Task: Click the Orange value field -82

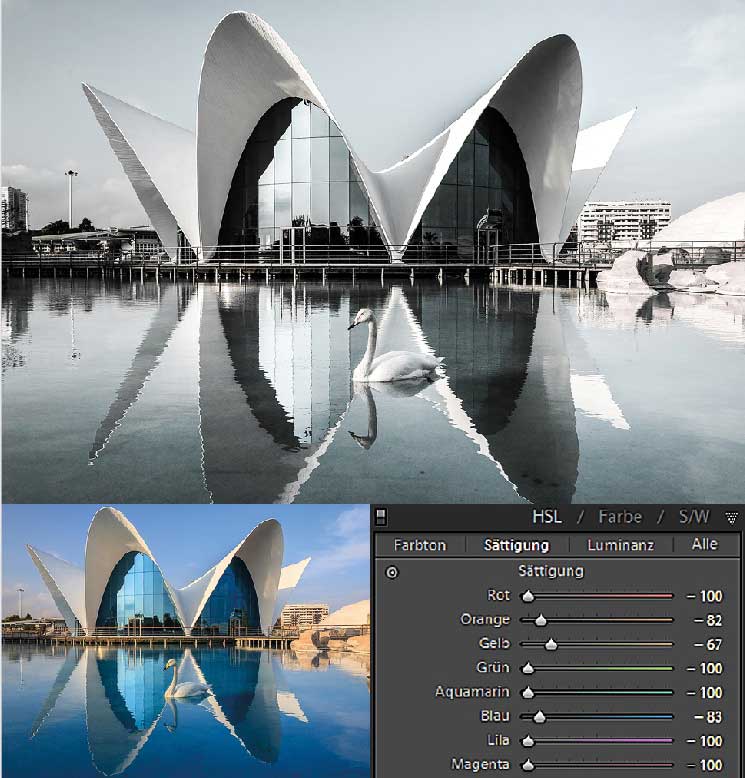Action: click(x=708, y=620)
